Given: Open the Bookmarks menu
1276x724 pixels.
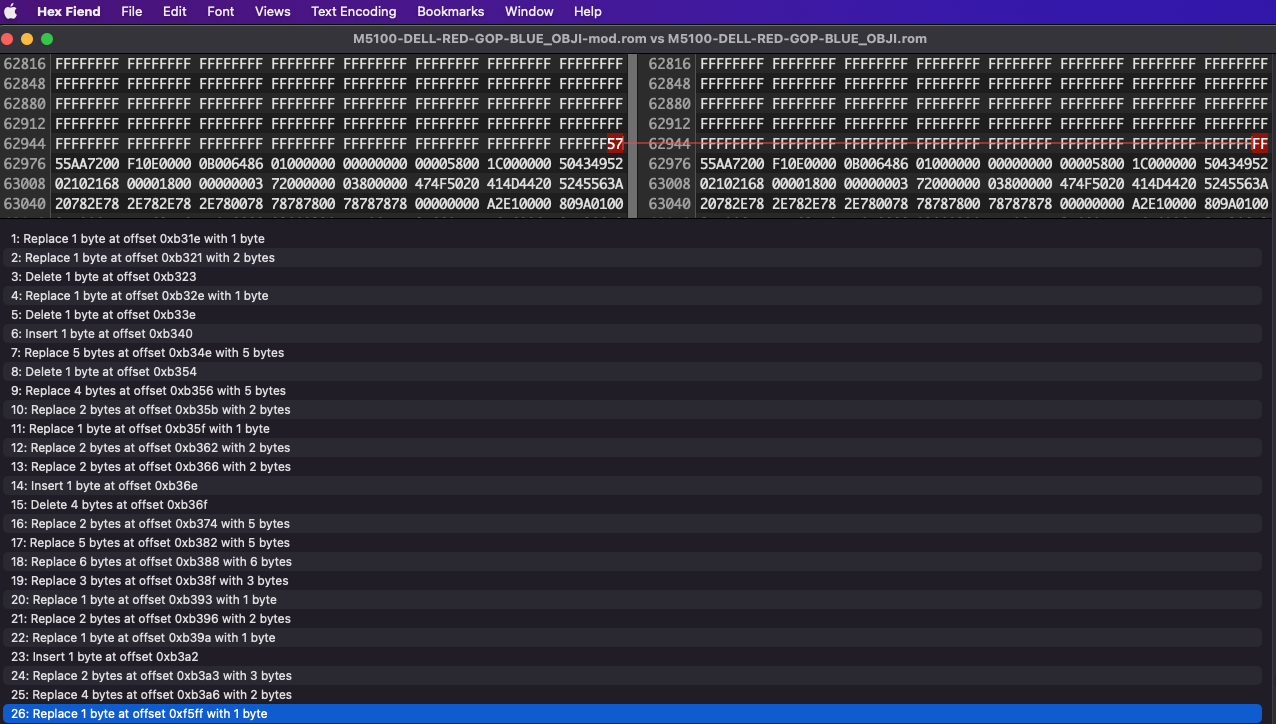Looking at the screenshot, I should coord(451,12).
